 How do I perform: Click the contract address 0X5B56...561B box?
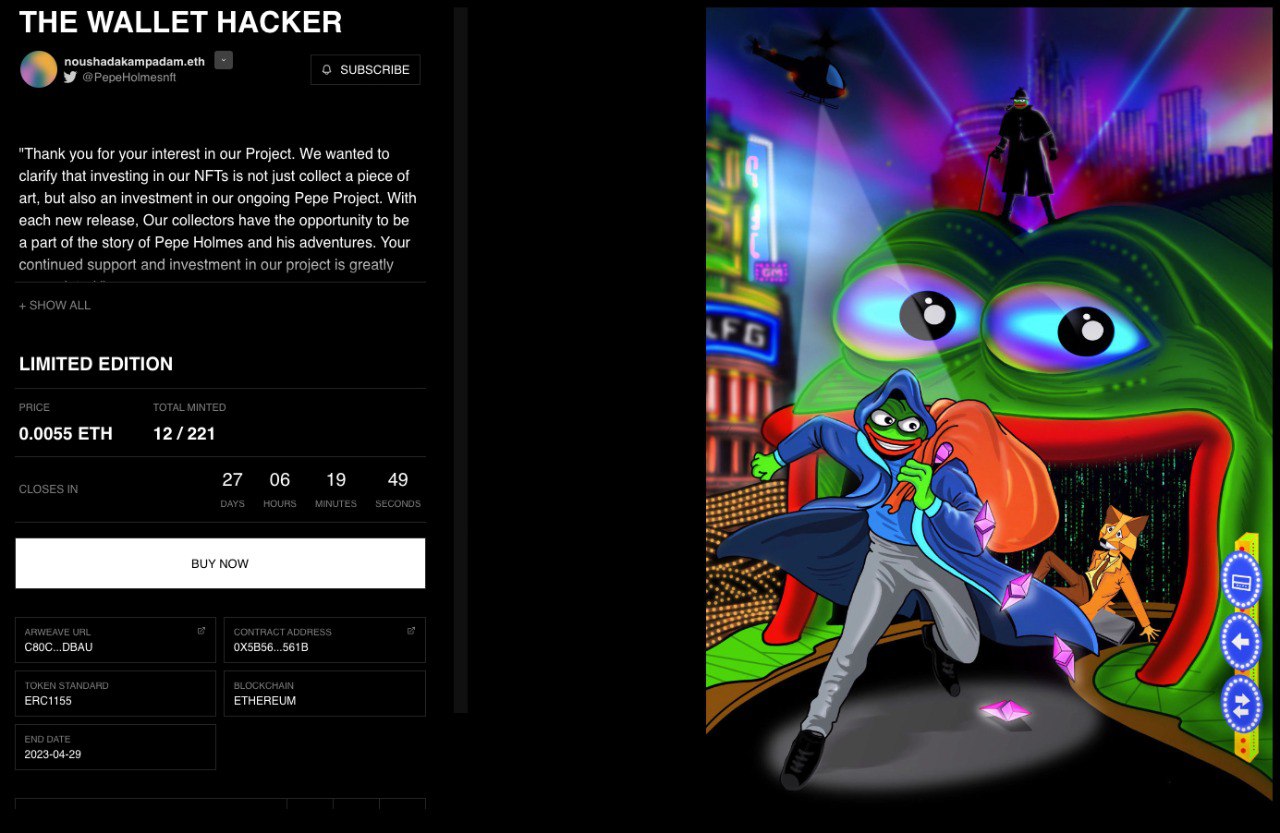click(324, 640)
